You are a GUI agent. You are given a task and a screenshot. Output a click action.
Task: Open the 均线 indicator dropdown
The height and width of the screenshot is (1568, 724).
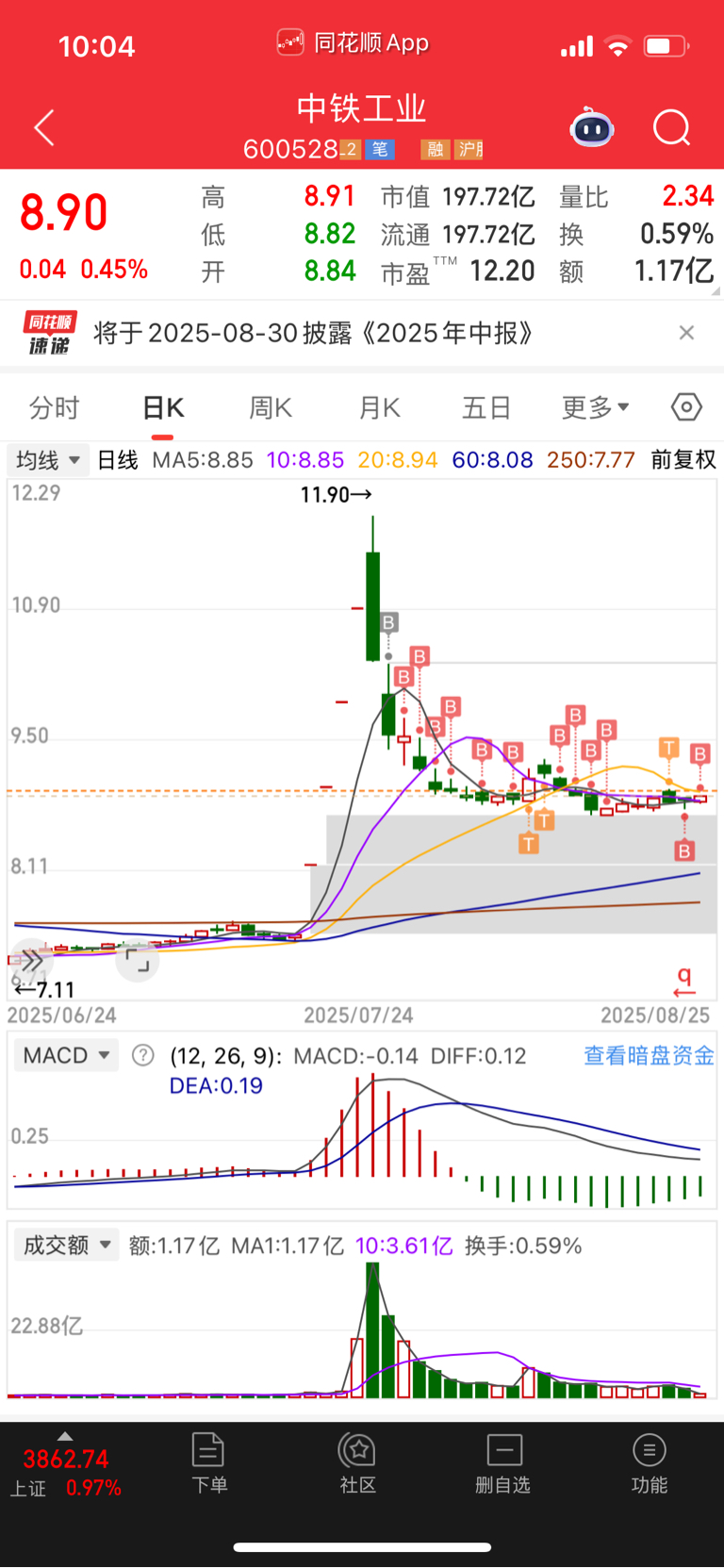(x=47, y=460)
